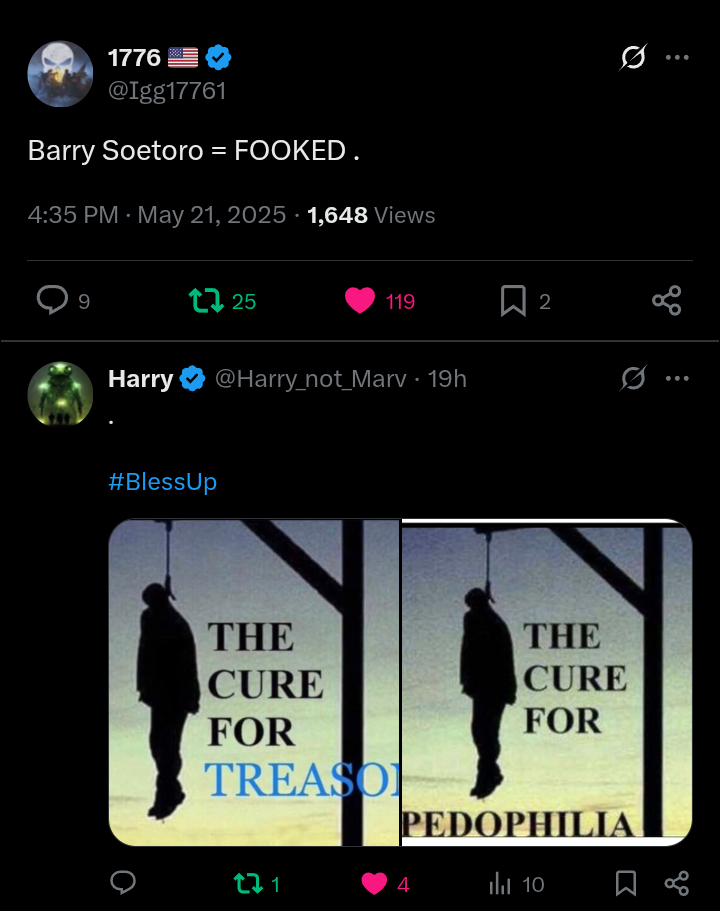
Task: Repost Harry's reply with 1 repost
Action: pos(246,883)
